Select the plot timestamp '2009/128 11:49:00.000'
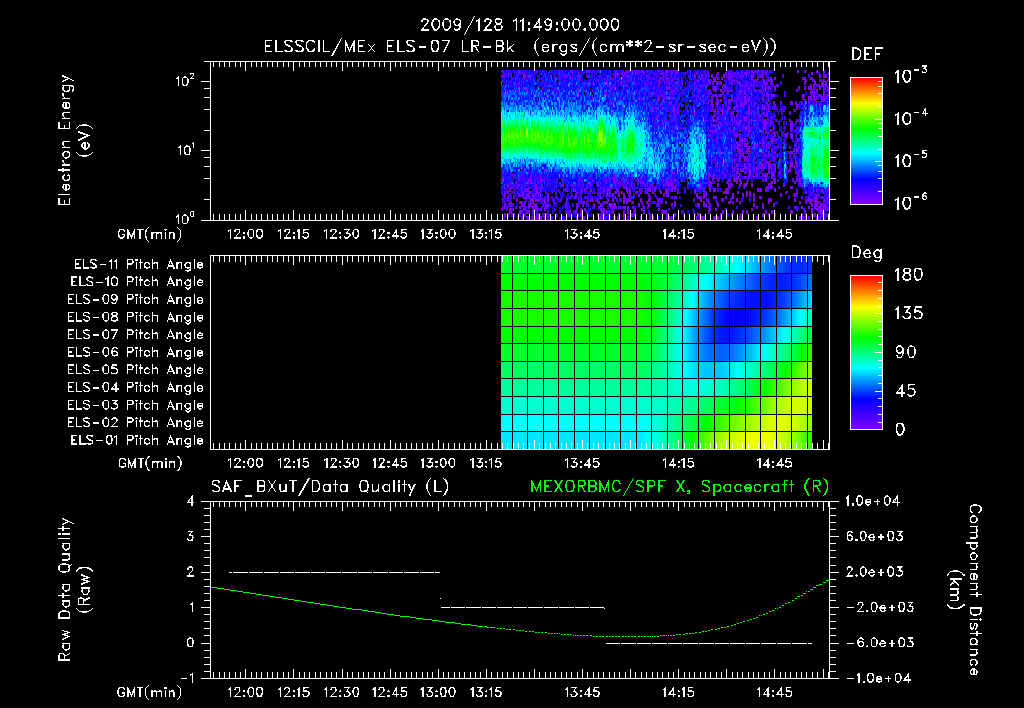 519,25
